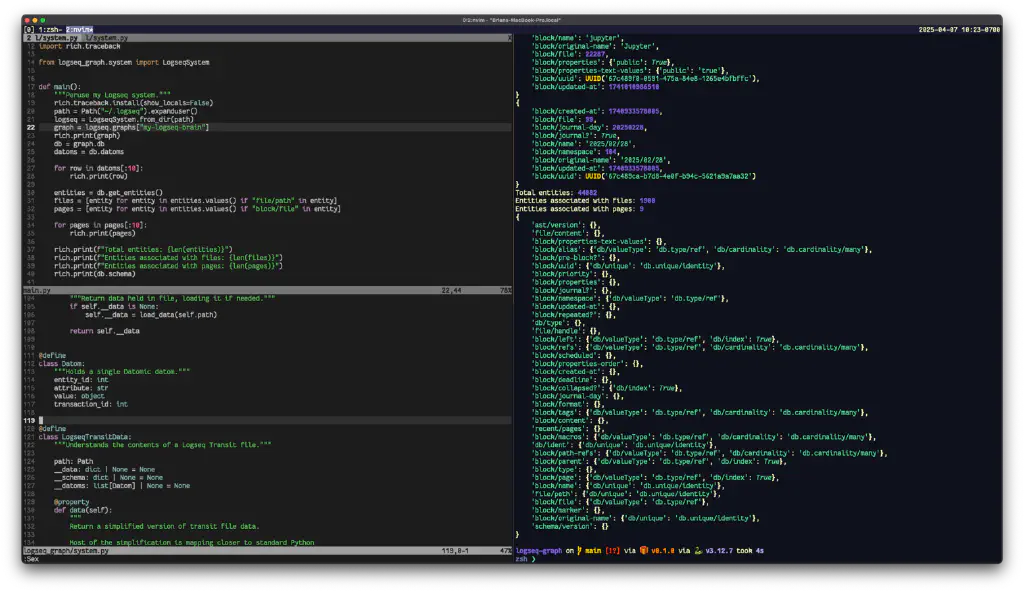Click the git branch icon in the prompt
This screenshot has width=1024, height=592.
click(x=579, y=550)
